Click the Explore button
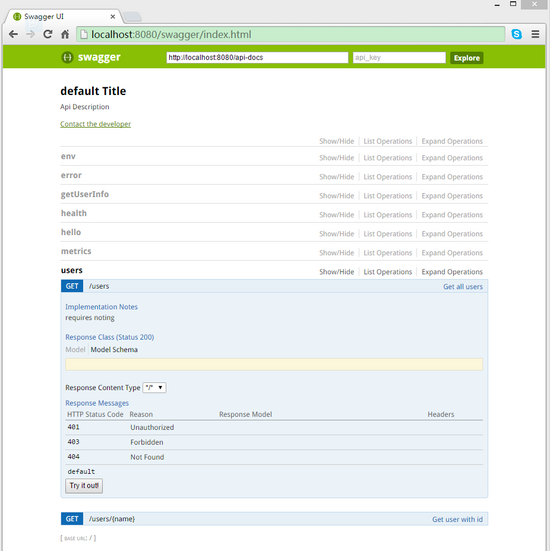Screen dimensions: 550x551 (467, 58)
